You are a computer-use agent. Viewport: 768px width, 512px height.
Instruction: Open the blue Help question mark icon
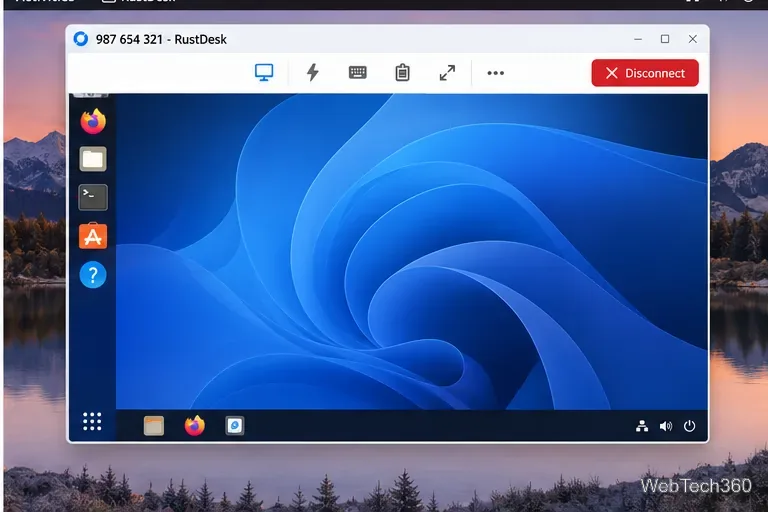click(x=93, y=275)
